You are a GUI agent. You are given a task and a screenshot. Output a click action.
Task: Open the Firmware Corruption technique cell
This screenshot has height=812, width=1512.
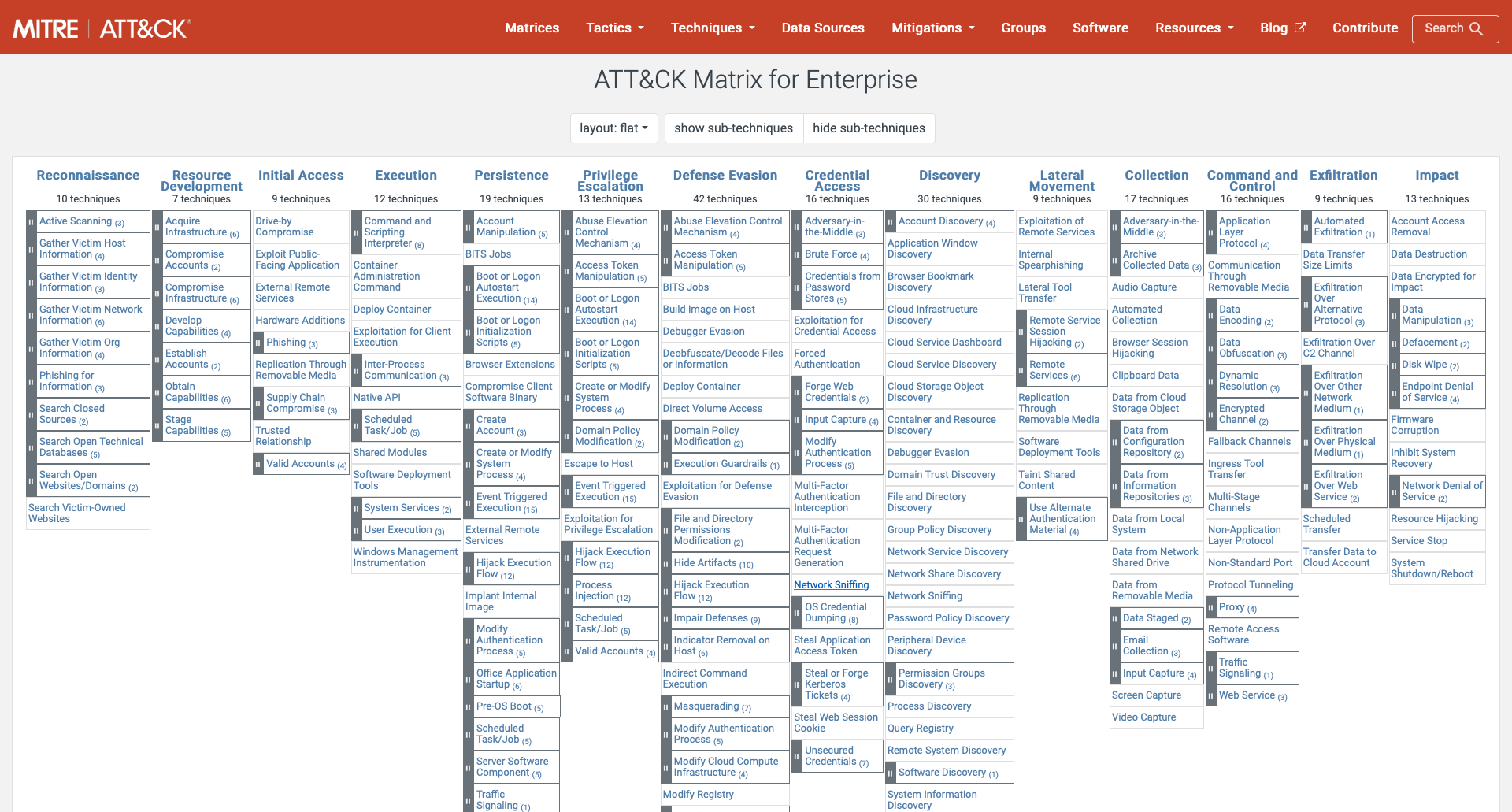click(1414, 425)
